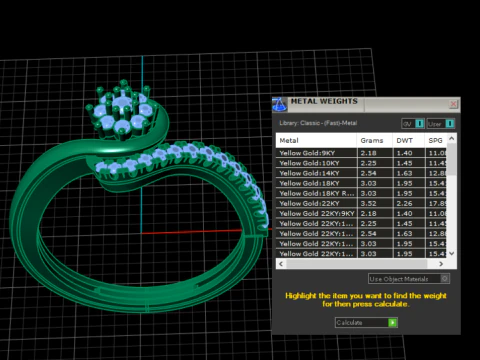This screenshot has width=480, height=360.
Task: Click the horizontal scroll-left arrow
Action: pyautogui.click(x=281, y=264)
